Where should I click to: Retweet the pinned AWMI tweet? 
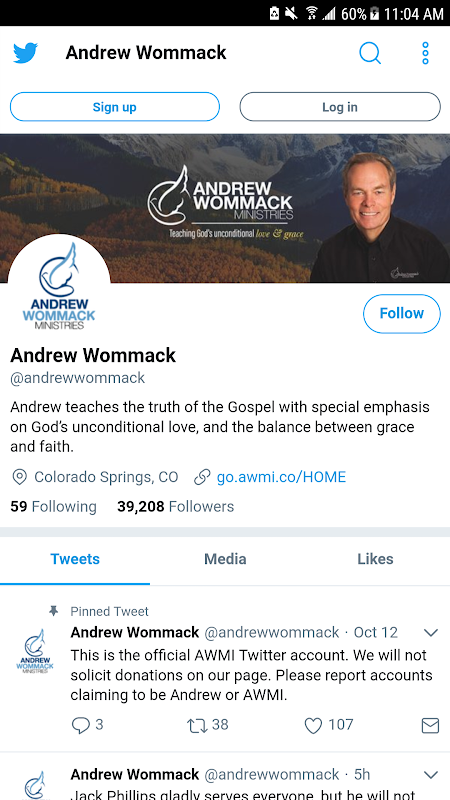click(197, 725)
